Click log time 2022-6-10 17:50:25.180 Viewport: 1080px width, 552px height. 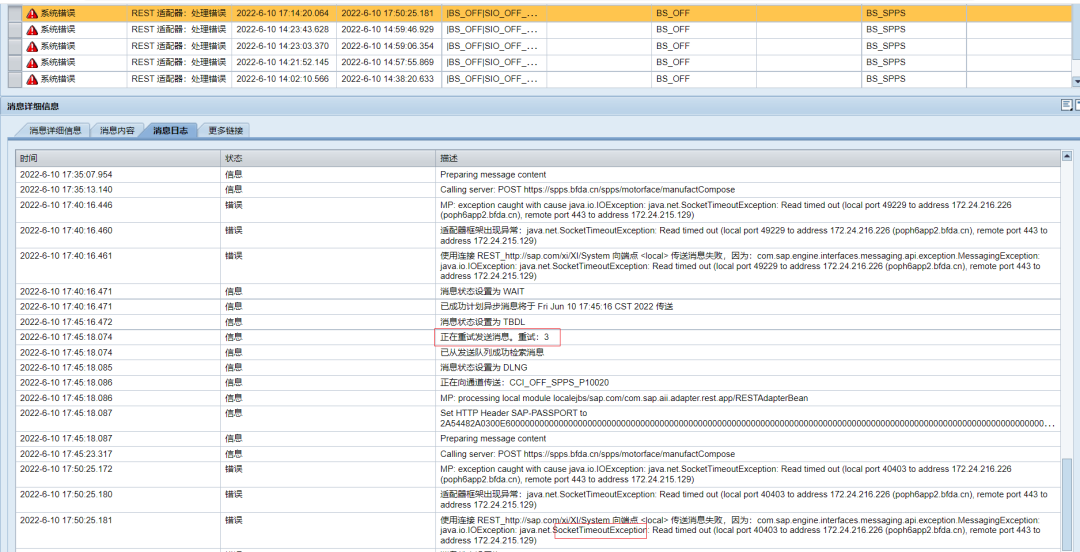(x=65, y=494)
